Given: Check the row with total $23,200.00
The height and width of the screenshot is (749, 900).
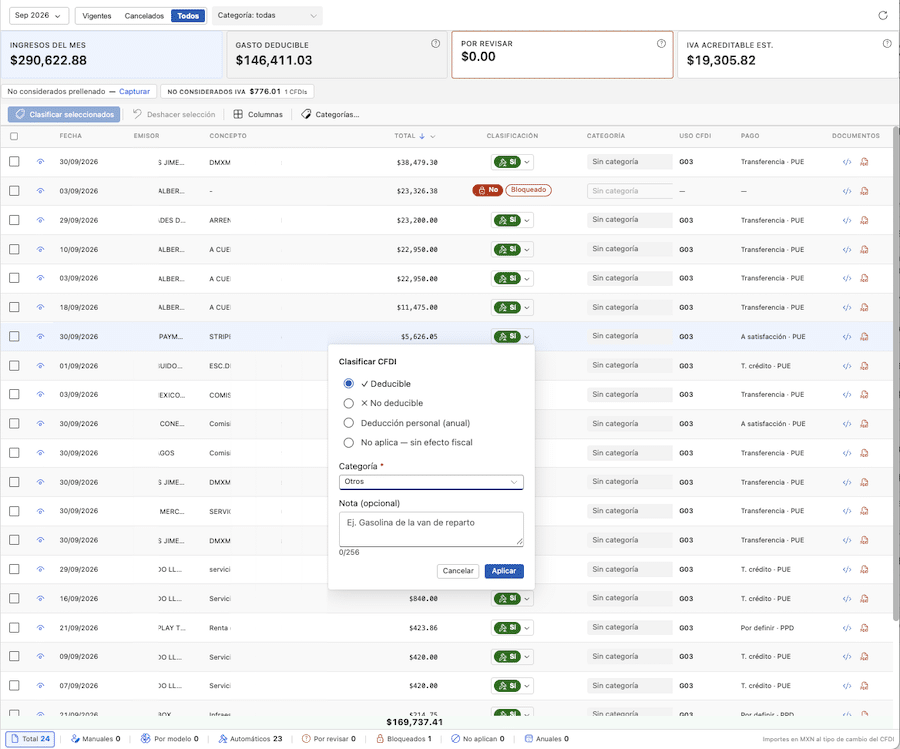Looking at the screenshot, I should click(x=14, y=220).
